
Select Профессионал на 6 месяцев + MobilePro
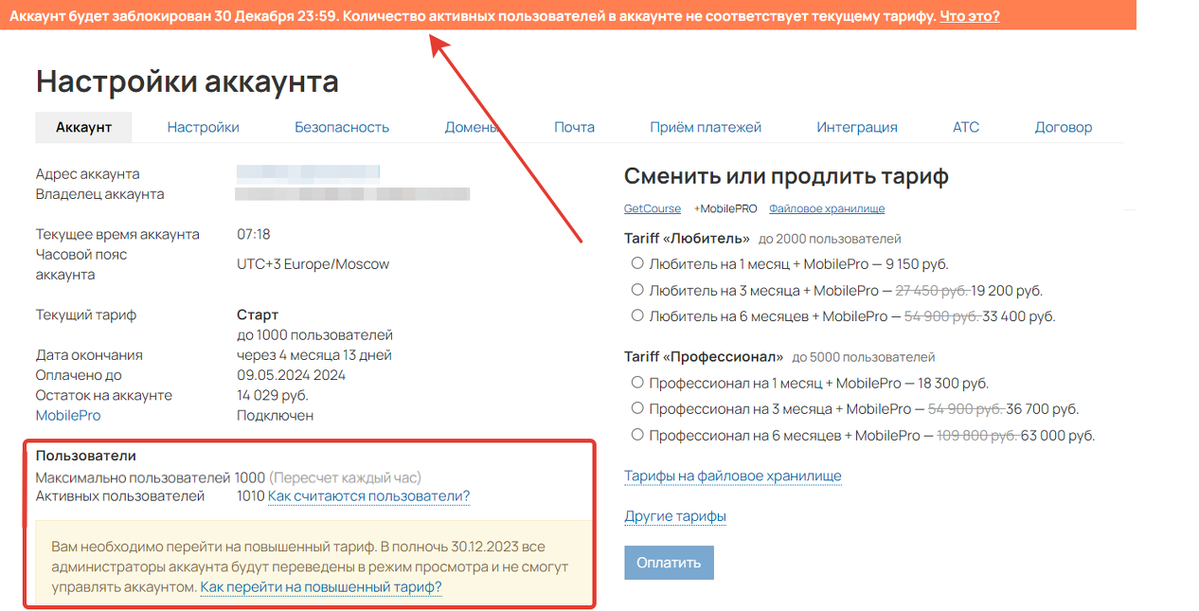pyautogui.click(x=637, y=434)
